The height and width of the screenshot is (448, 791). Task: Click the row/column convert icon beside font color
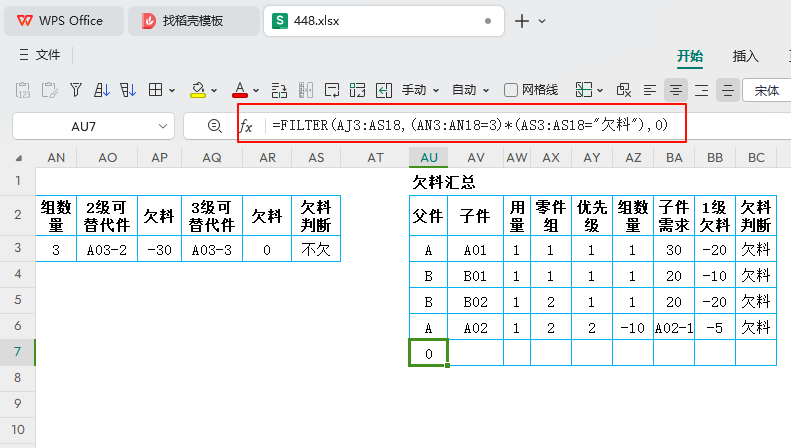[279, 90]
